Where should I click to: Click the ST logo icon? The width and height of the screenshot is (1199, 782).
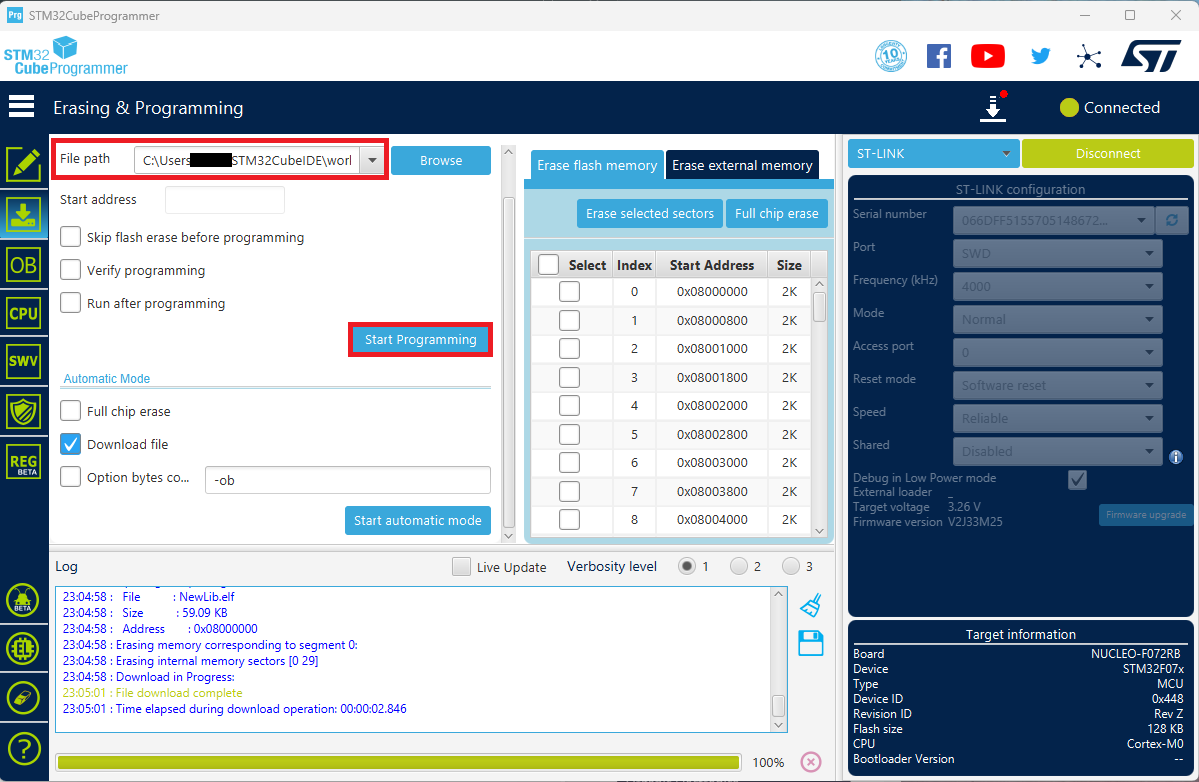tap(1151, 56)
